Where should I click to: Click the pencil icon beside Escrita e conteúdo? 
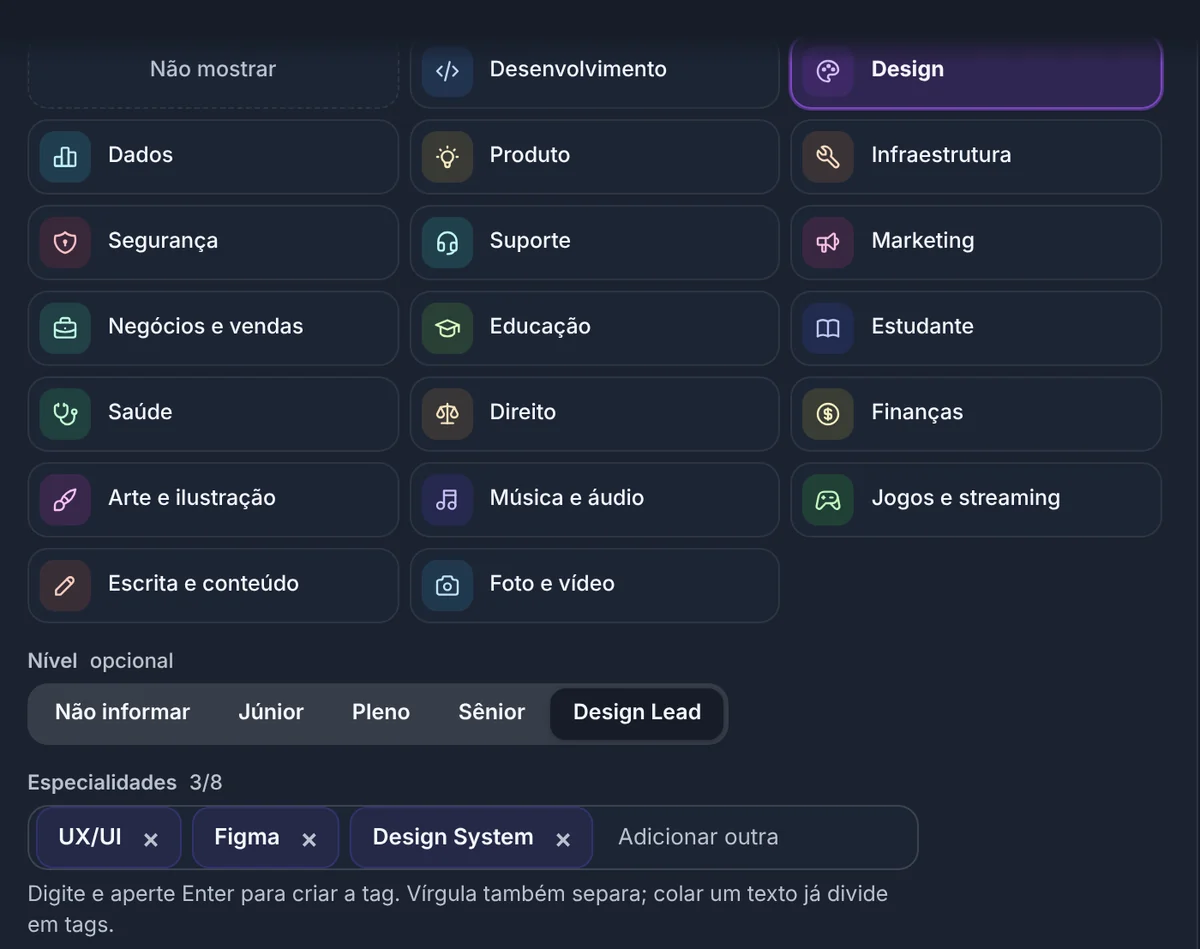(65, 585)
